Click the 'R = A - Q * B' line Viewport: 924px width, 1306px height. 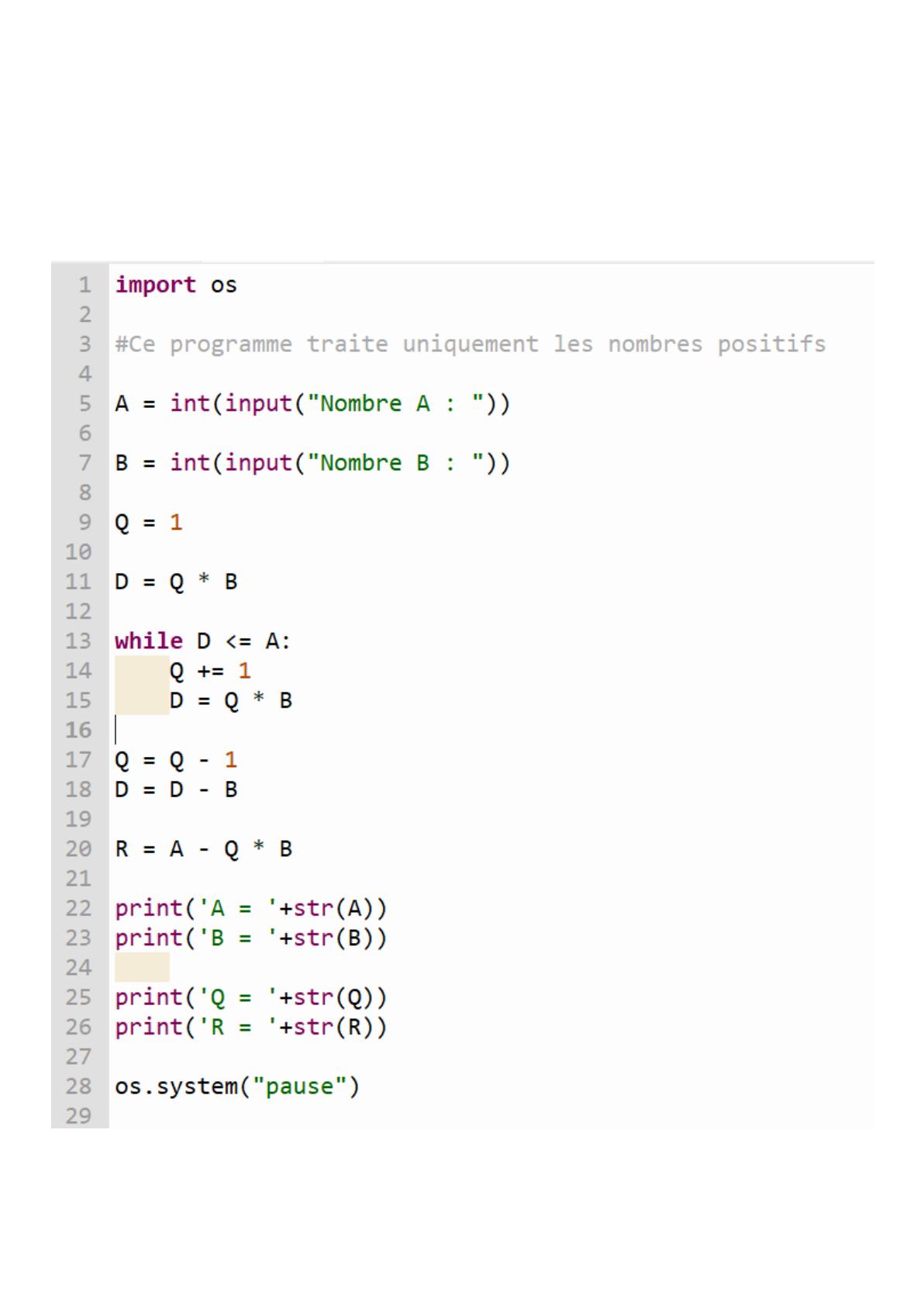[204, 849]
